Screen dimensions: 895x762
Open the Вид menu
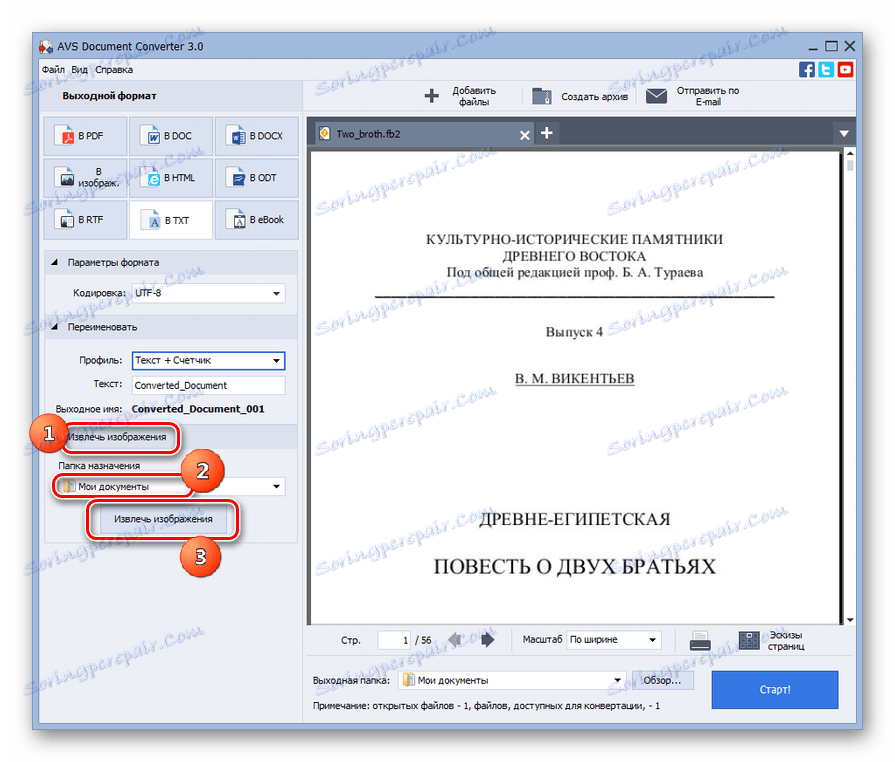point(79,70)
